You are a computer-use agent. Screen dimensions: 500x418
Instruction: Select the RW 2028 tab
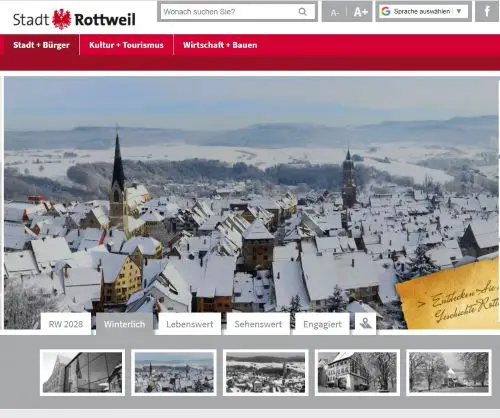66,324
